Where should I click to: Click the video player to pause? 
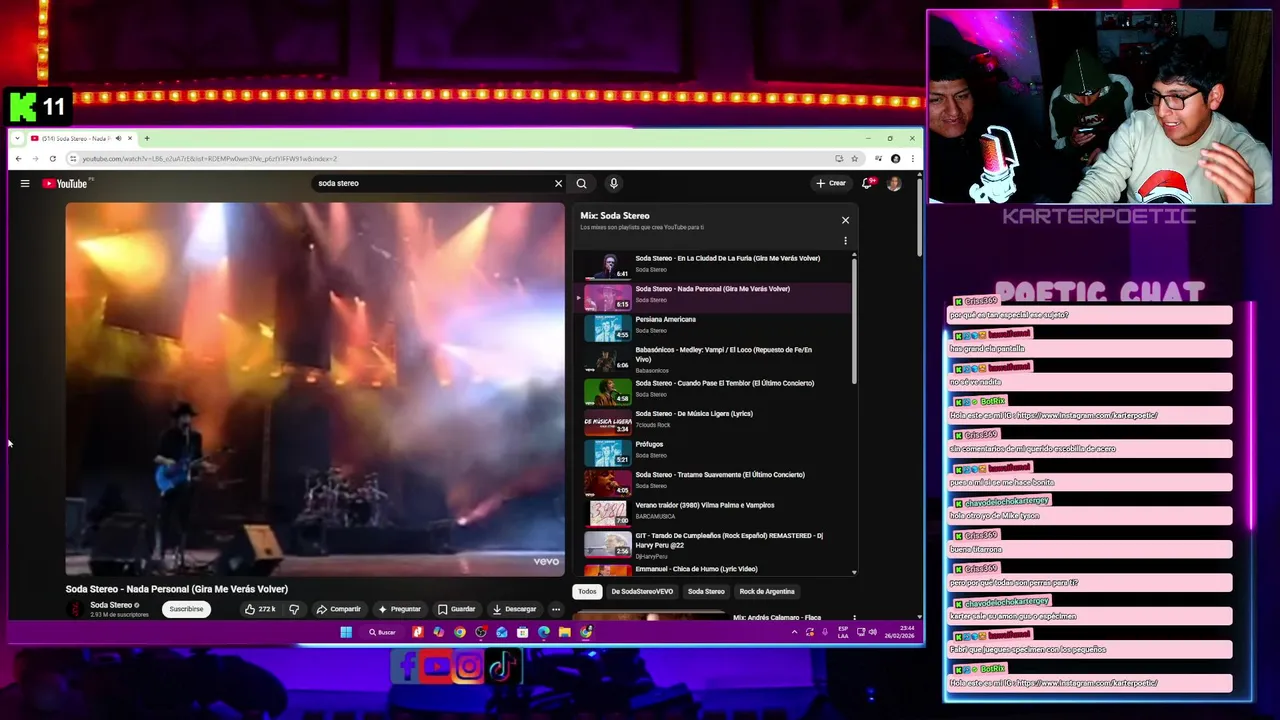click(315, 390)
